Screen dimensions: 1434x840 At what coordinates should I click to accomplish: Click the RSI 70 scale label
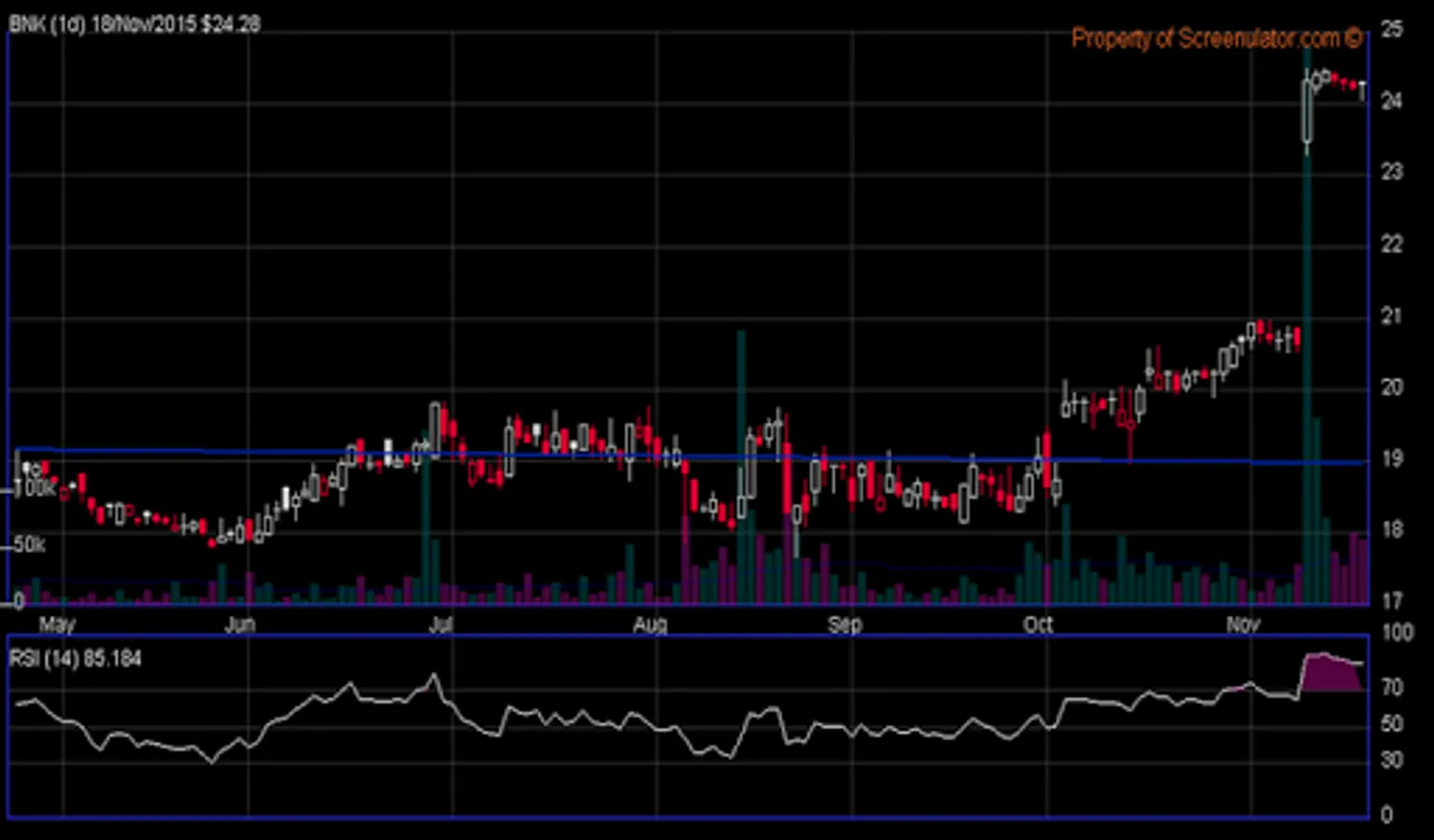pos(1392,688)
